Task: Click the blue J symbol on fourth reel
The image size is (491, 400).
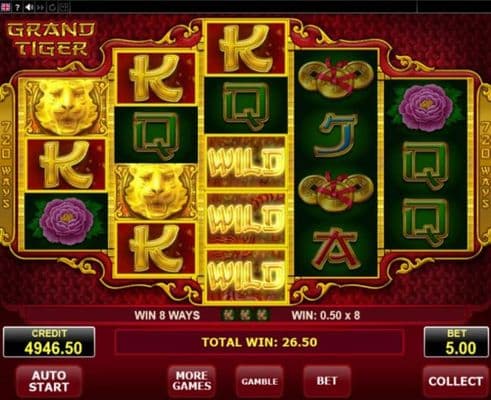Action: point(336,136)
